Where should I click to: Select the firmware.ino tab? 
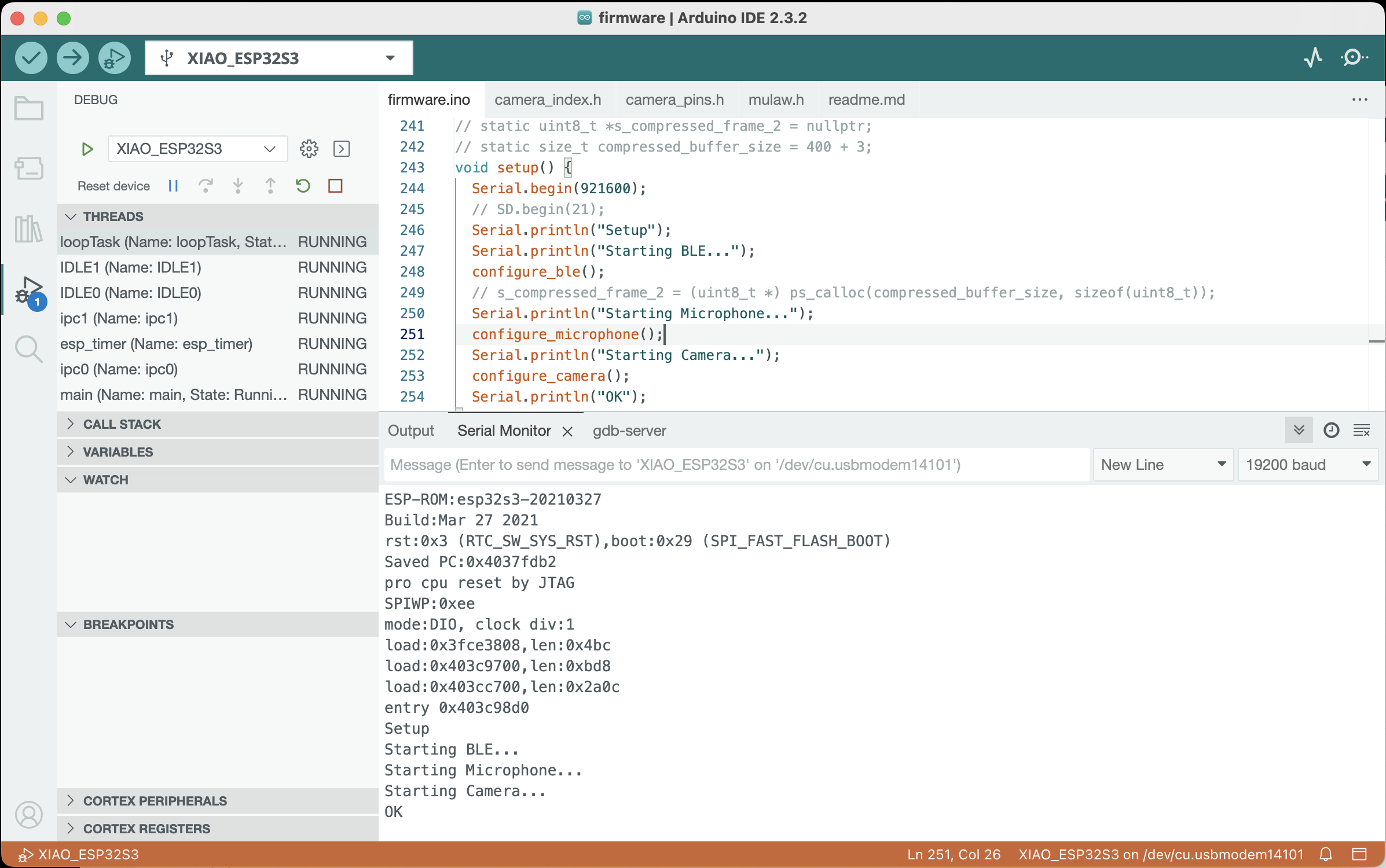(429, 99)
